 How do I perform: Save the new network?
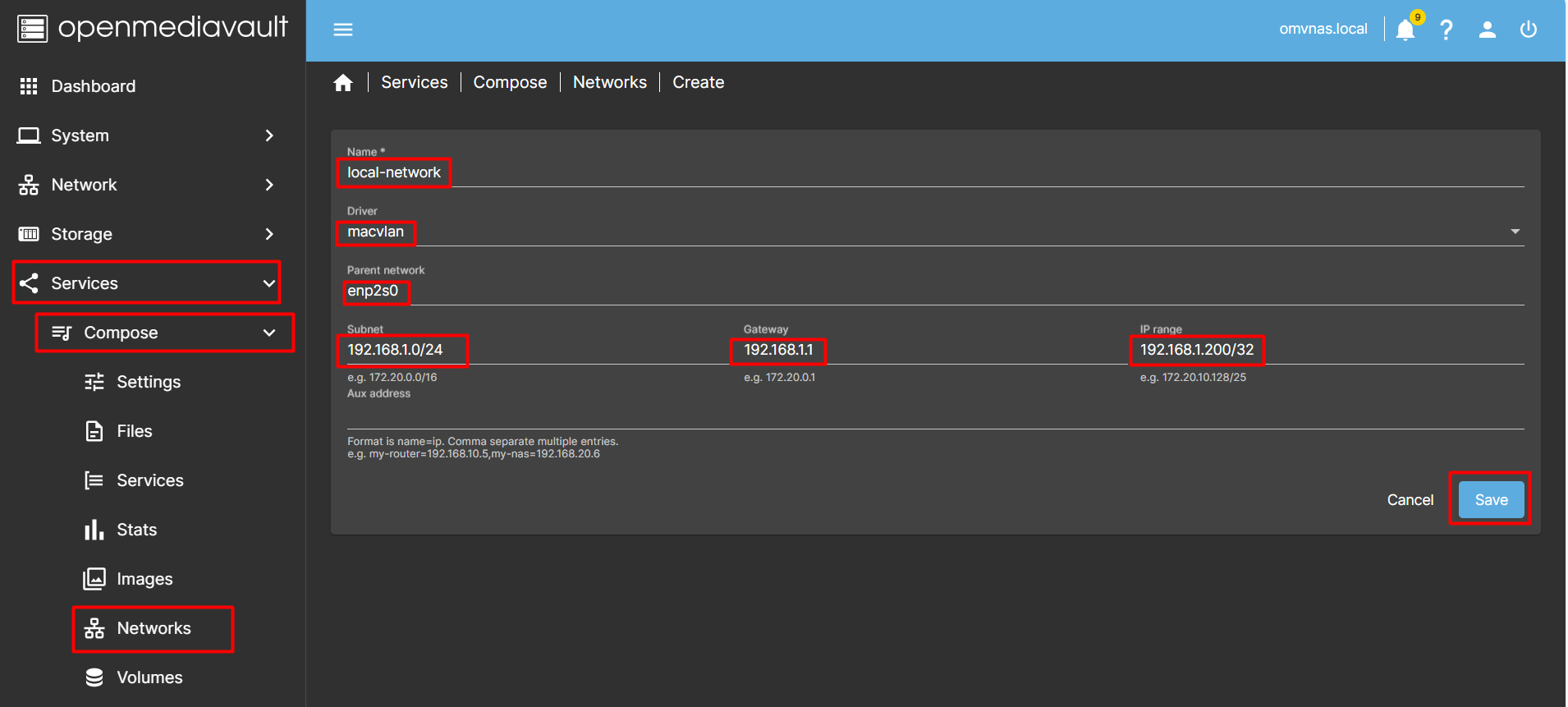[x=1491, y=500]
